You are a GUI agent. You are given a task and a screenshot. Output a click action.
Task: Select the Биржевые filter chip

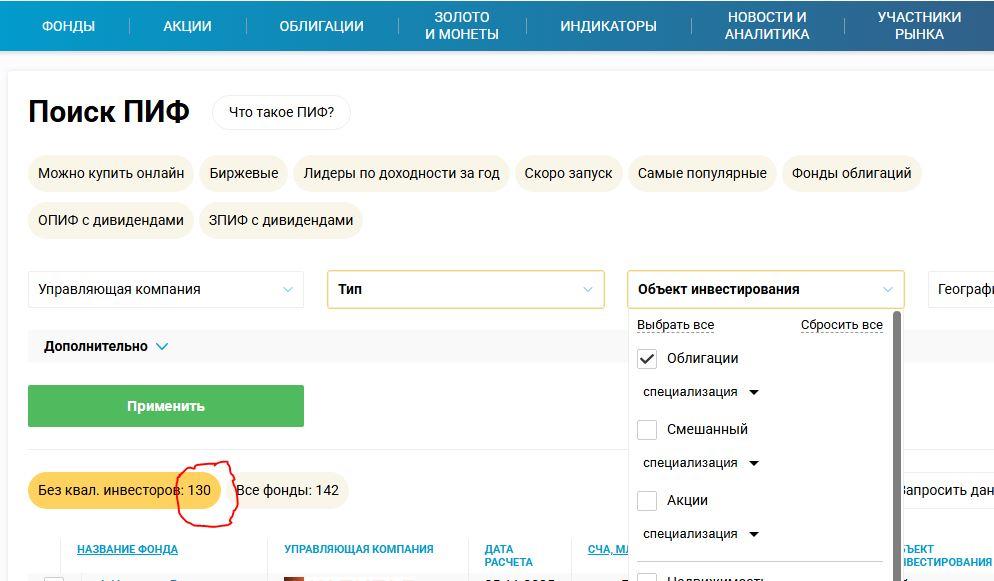[x=244, y=173]
